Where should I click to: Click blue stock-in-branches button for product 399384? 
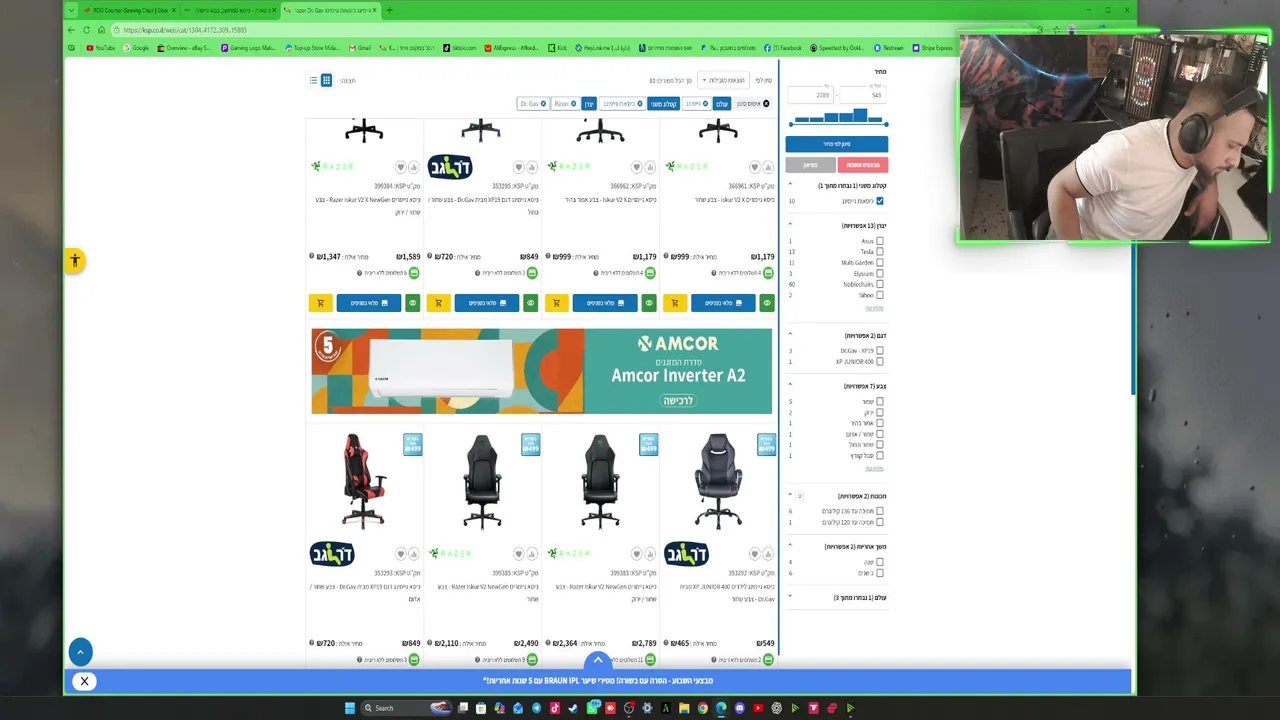pos(368,303)
